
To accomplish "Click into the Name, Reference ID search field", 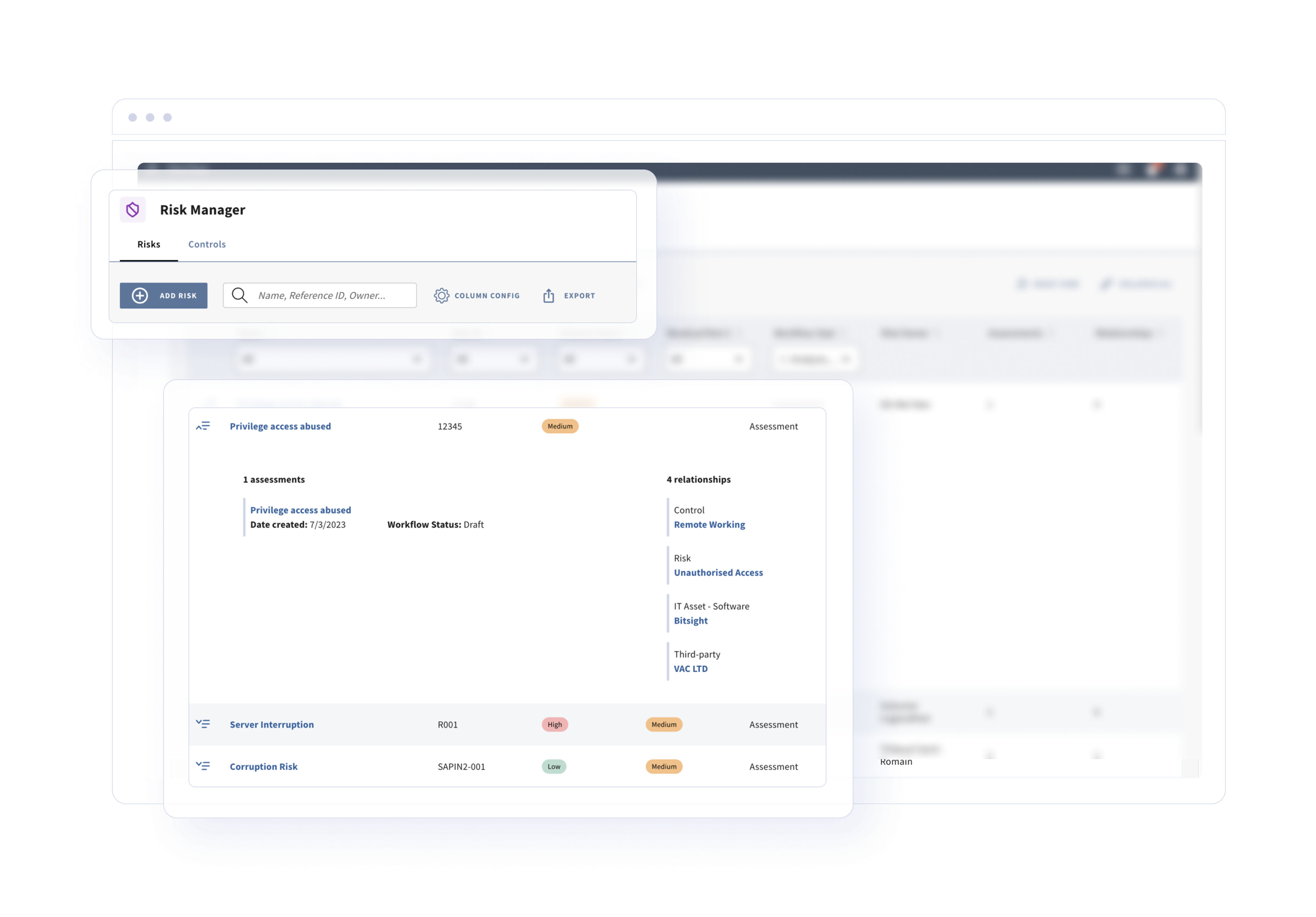I will (332, 295).
